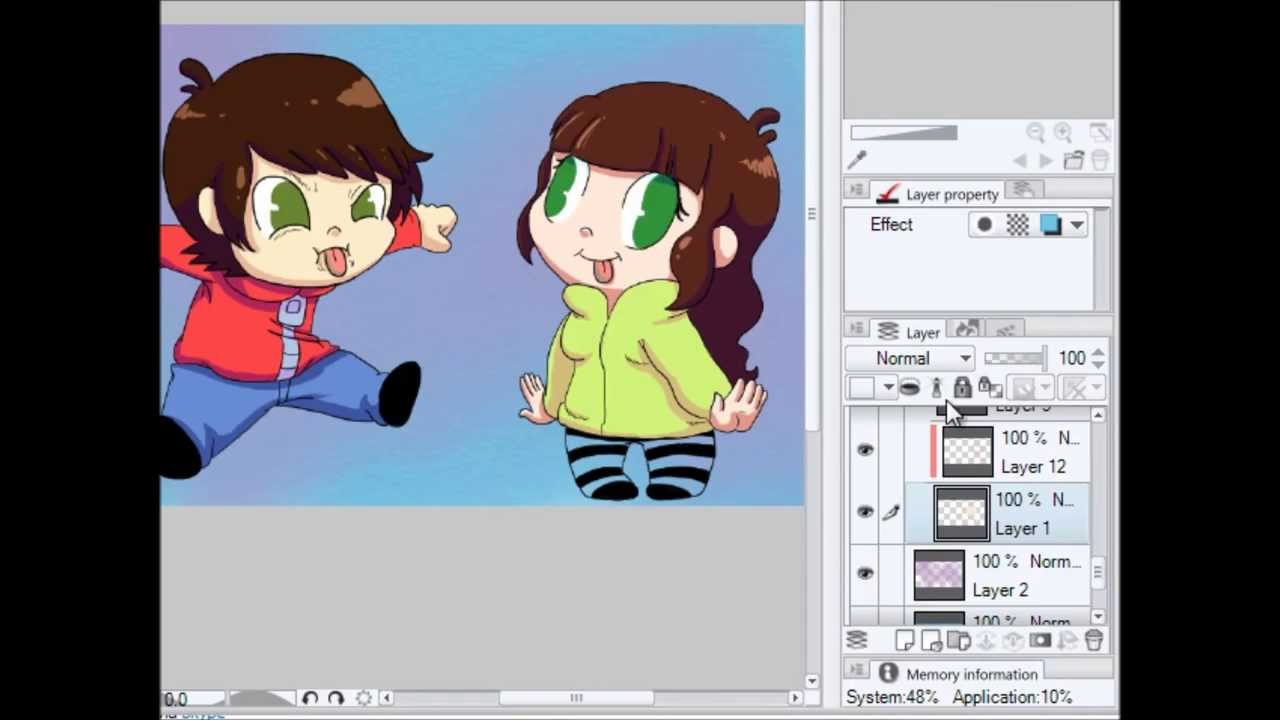Rotate canvas left icon

click(309, 698)
